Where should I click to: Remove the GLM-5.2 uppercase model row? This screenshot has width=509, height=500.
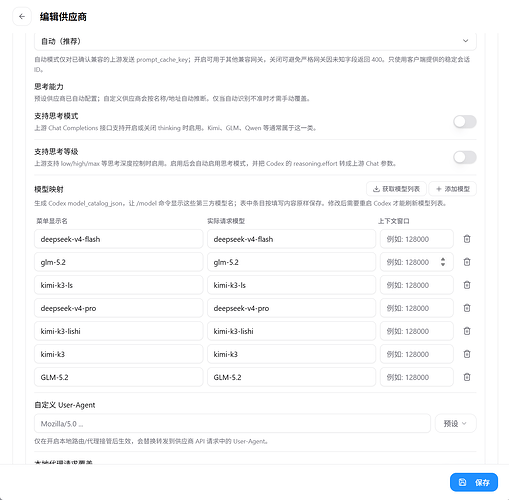467,377
